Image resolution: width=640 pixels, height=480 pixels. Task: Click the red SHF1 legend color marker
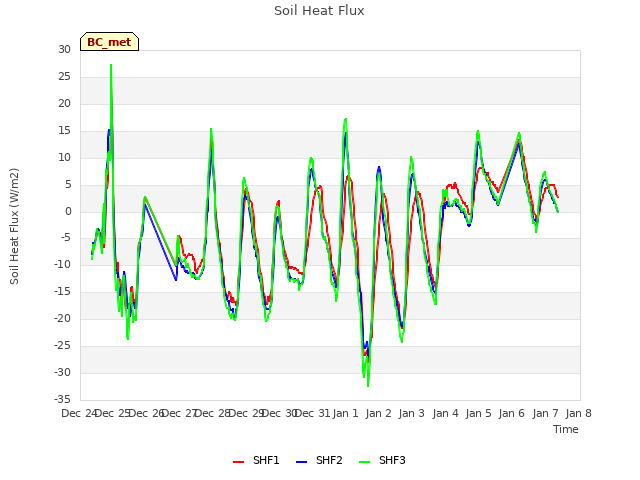click(x=238, y=462)
